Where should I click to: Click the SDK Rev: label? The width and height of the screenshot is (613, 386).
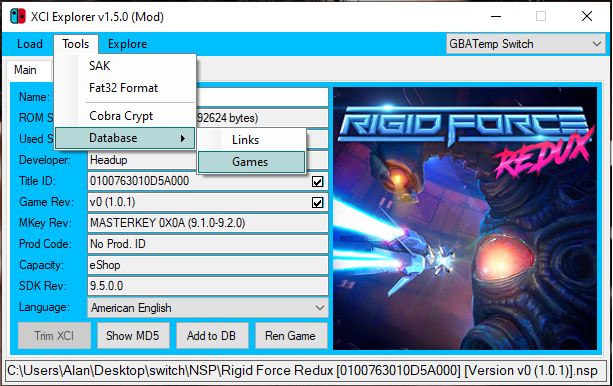(x=43, y=286)
